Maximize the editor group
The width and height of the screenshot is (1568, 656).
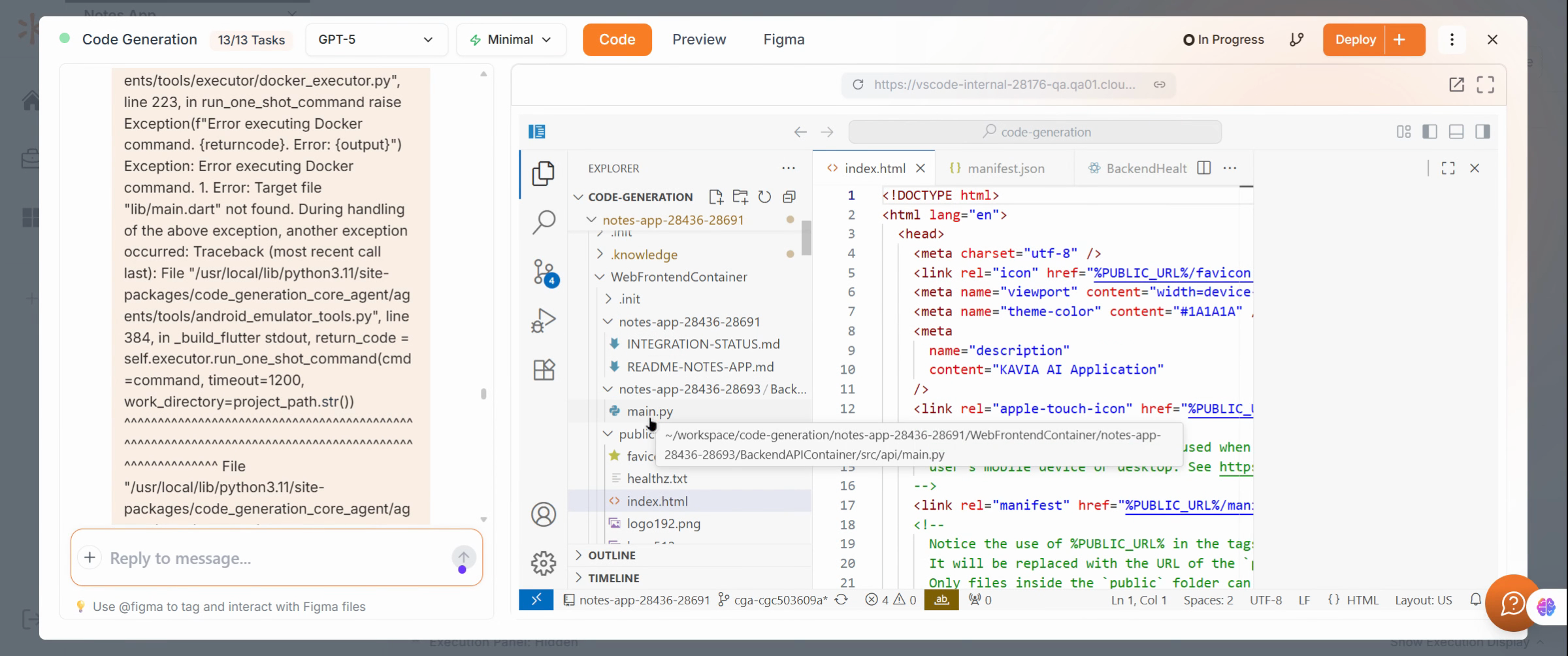[1448, 168]
